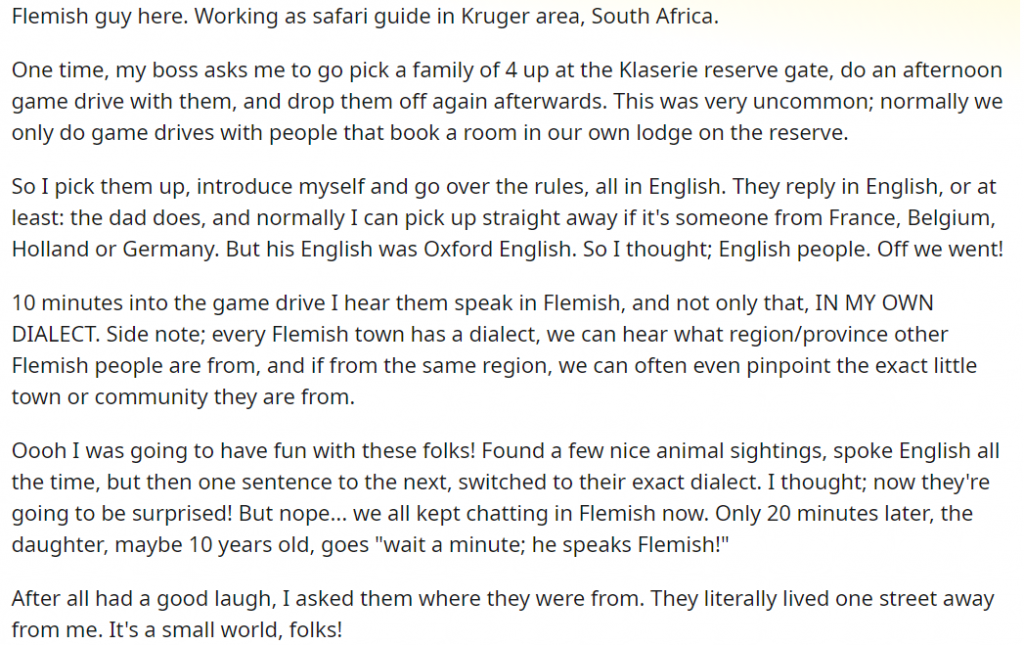Click 'town or community they are from'
This screenshot has width=1024, height=646.
coord(183,397)
